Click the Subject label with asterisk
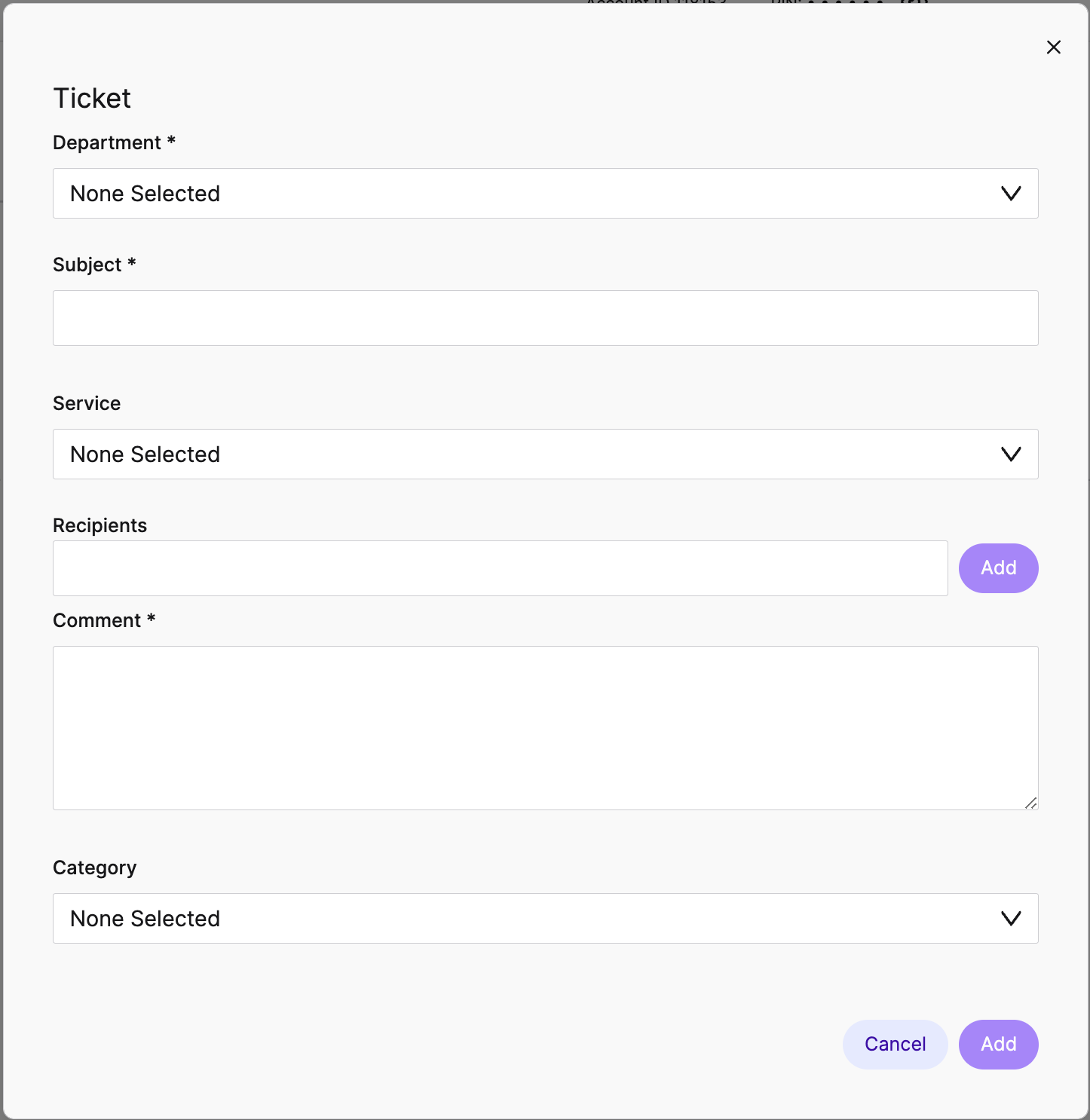The width and height of the screenshot is (1090, 1120). pyautogui.click(x=93, y=265)
